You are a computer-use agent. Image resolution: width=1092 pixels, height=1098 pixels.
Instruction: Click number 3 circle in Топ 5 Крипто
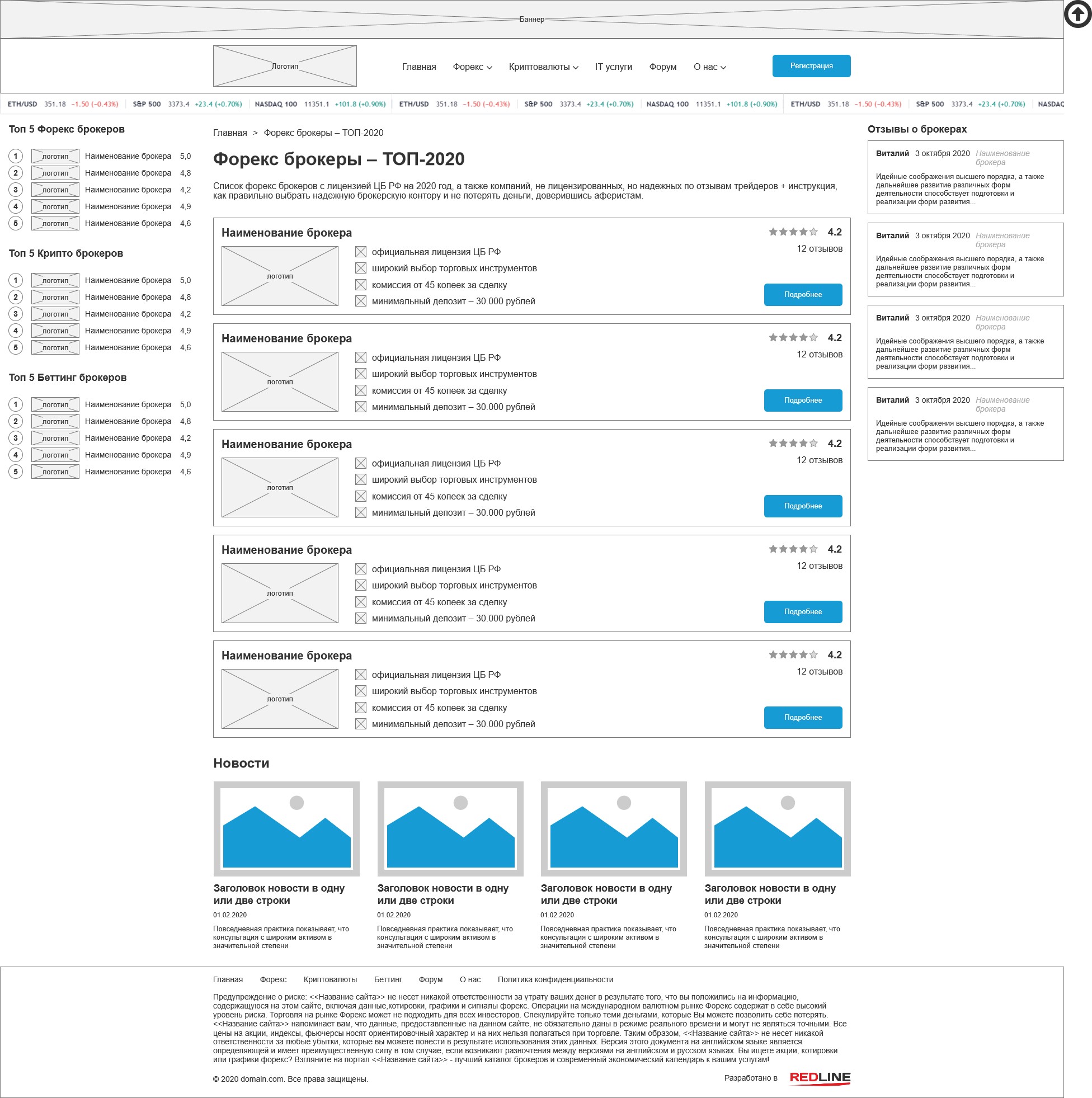click(16, 314)
